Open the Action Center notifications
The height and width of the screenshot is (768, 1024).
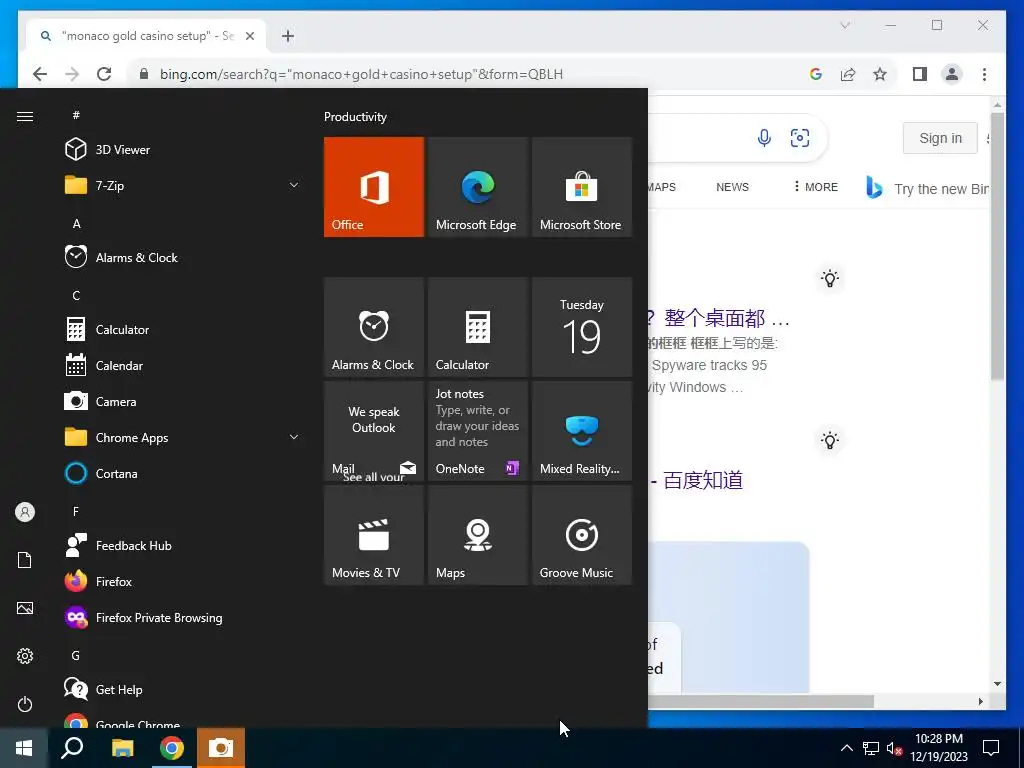point(991,748)
